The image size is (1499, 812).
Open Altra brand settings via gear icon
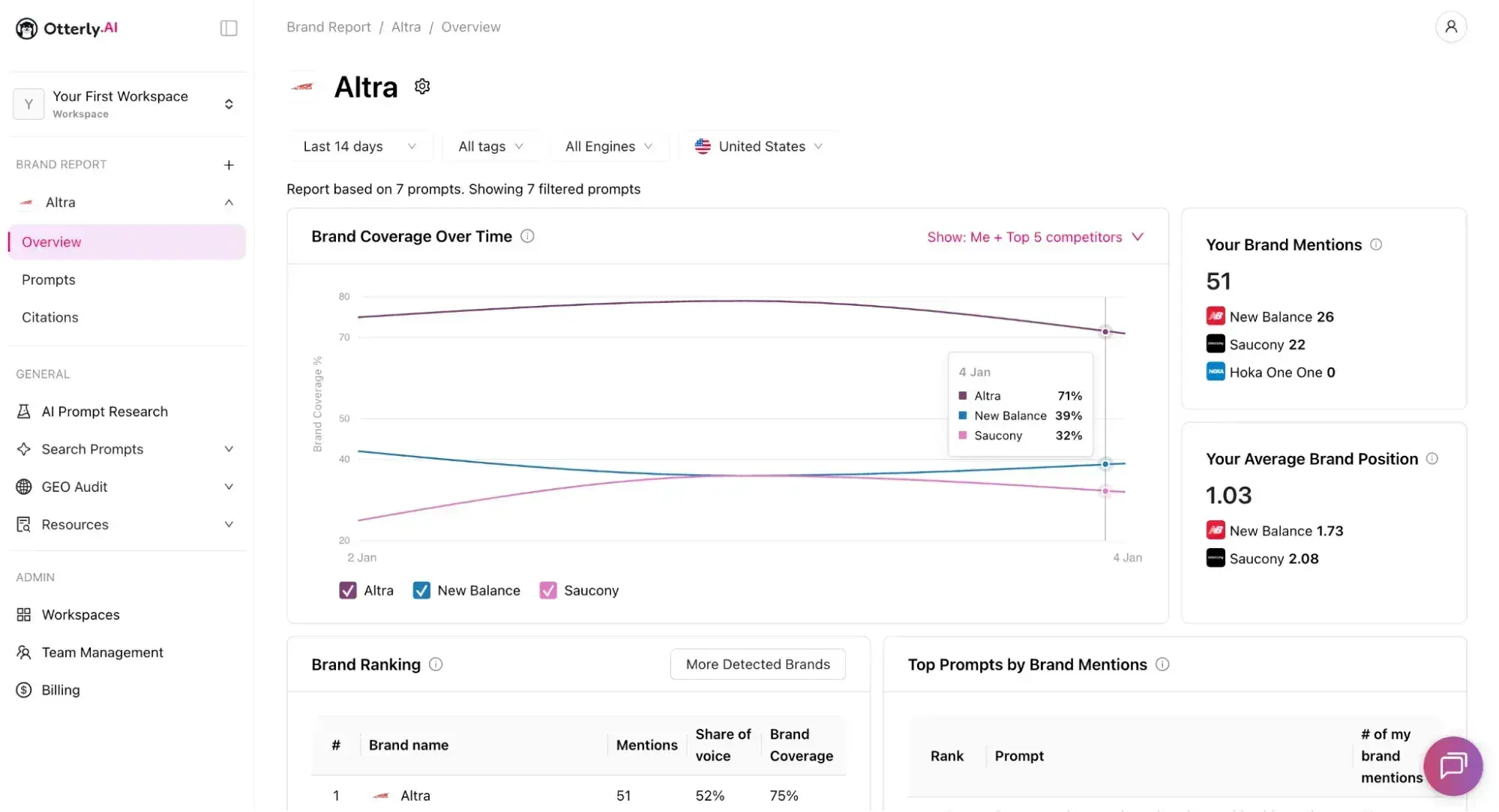[x=421, y=85]
